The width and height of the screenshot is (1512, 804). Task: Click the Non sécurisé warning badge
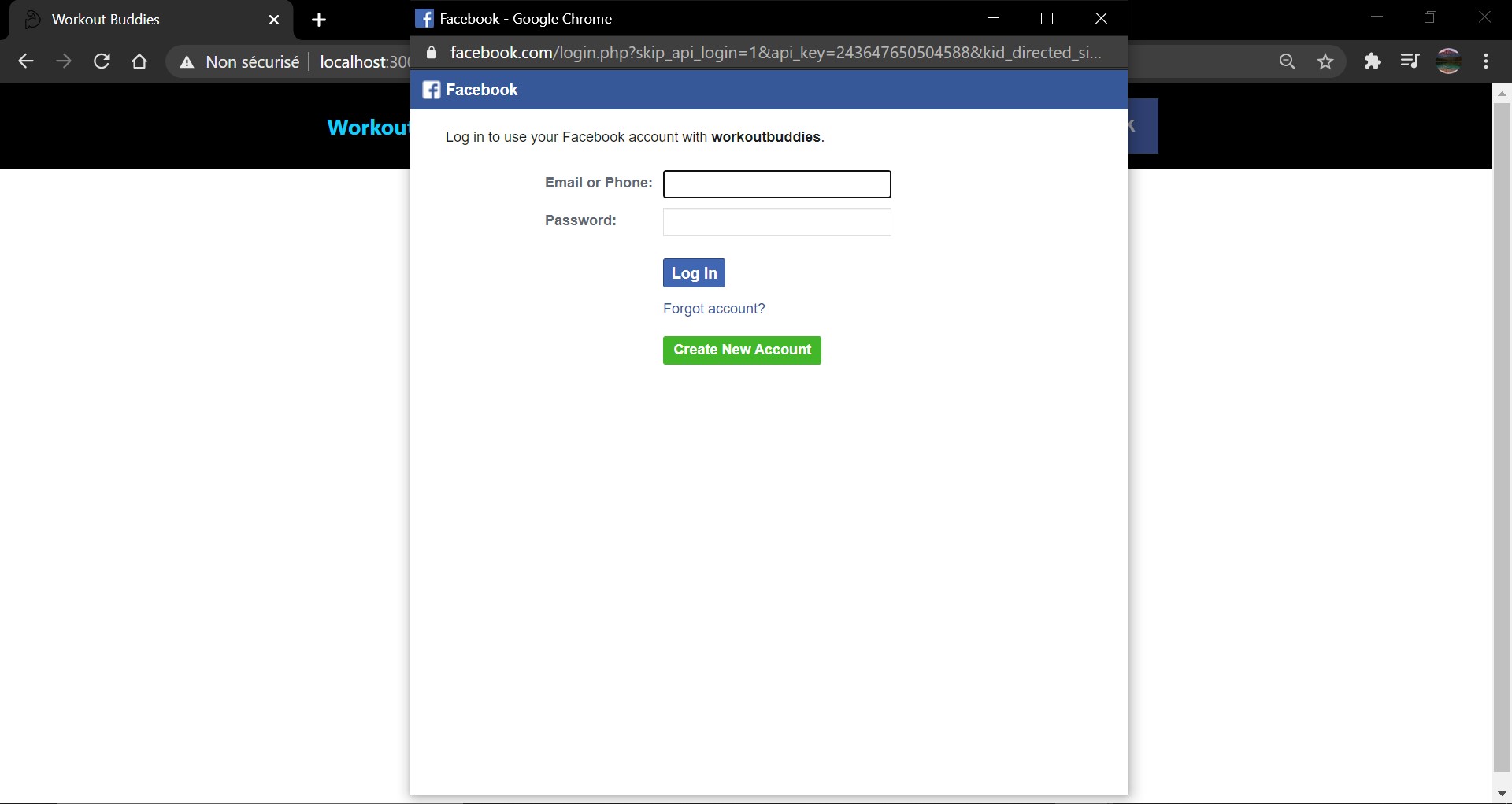240,61
